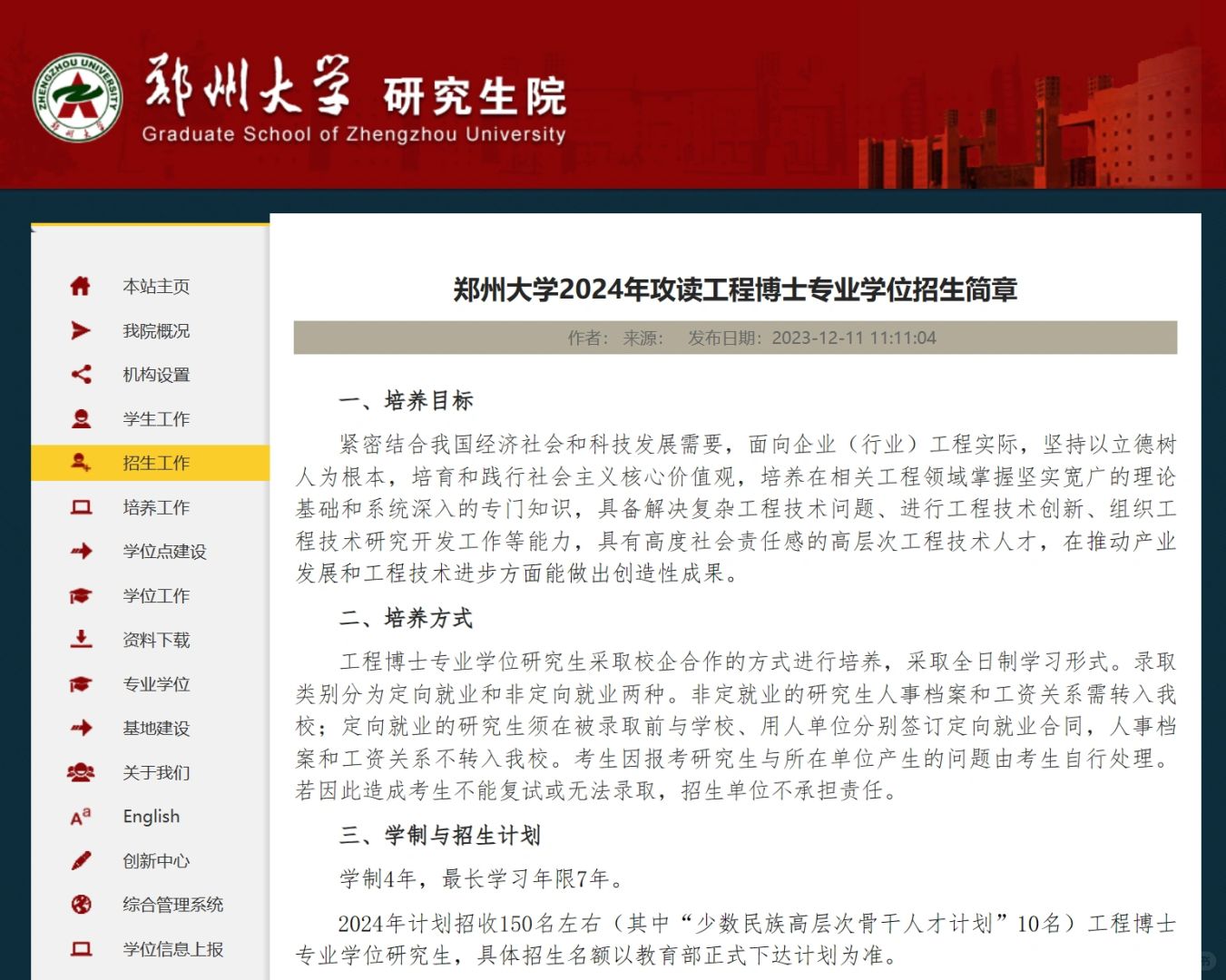The width and height of the screenshot is (1226, 980).
Task: Click the paper-plane icon beside 我院概况
Action: pyautogui.click(x=81, y=330)
